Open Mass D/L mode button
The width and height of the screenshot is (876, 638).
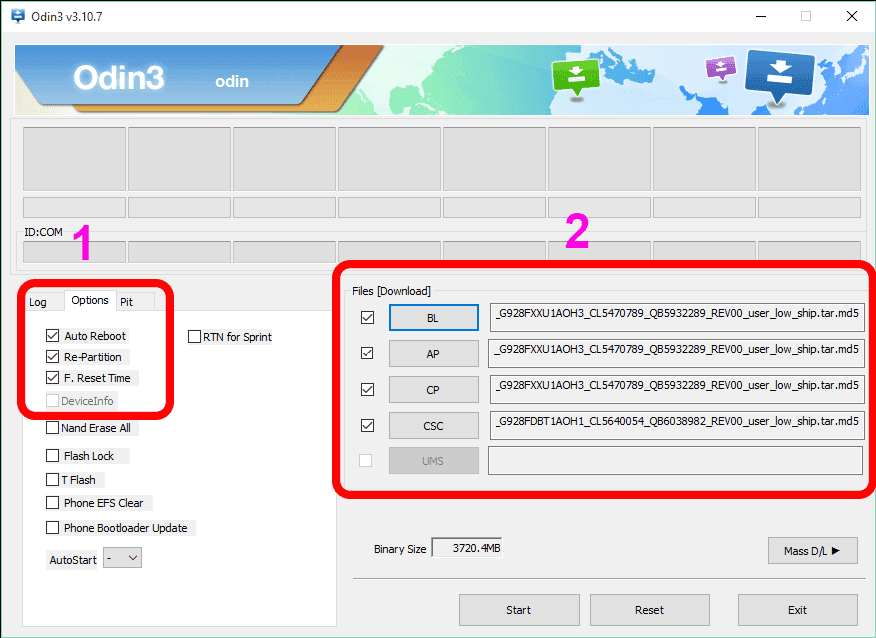[813, 551]
